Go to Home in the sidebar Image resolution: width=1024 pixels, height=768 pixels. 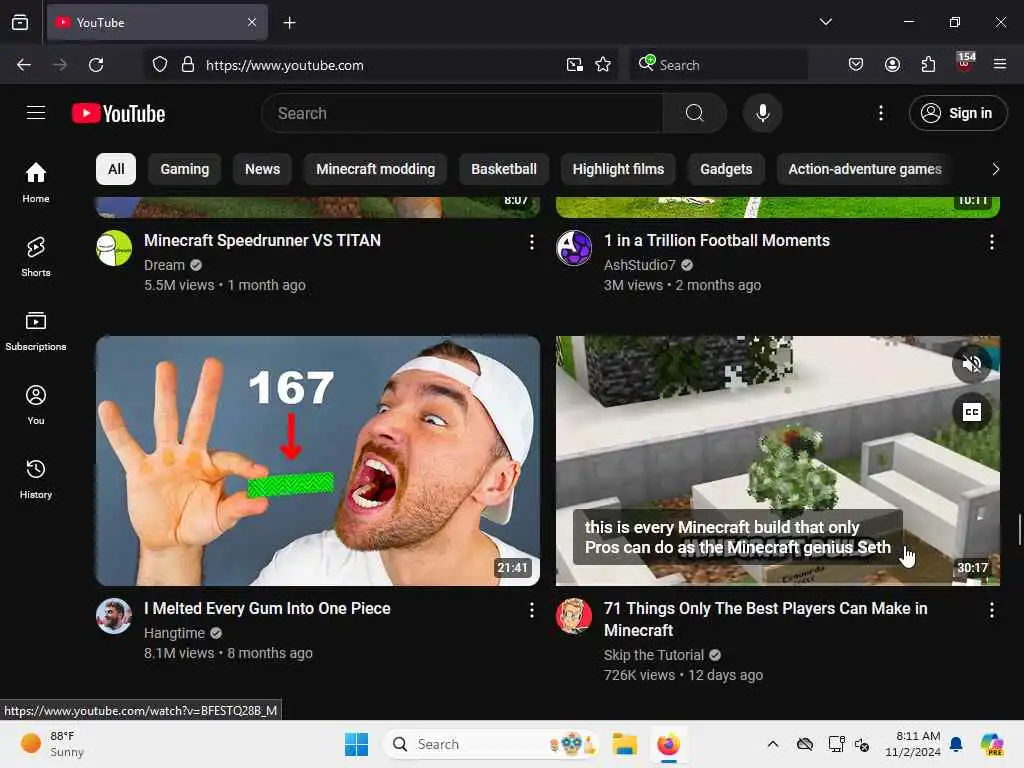36,182
